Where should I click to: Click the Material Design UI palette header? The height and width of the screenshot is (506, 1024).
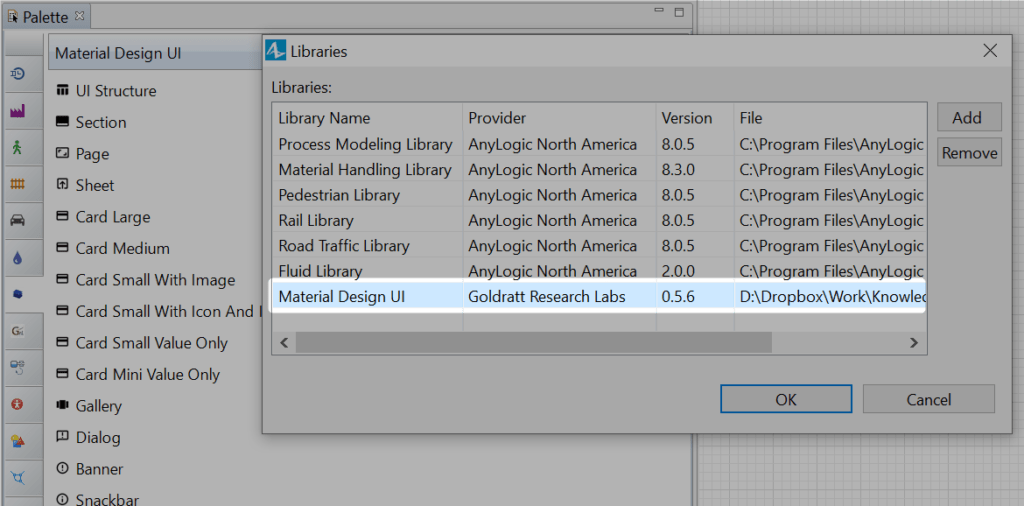point(155,53)
